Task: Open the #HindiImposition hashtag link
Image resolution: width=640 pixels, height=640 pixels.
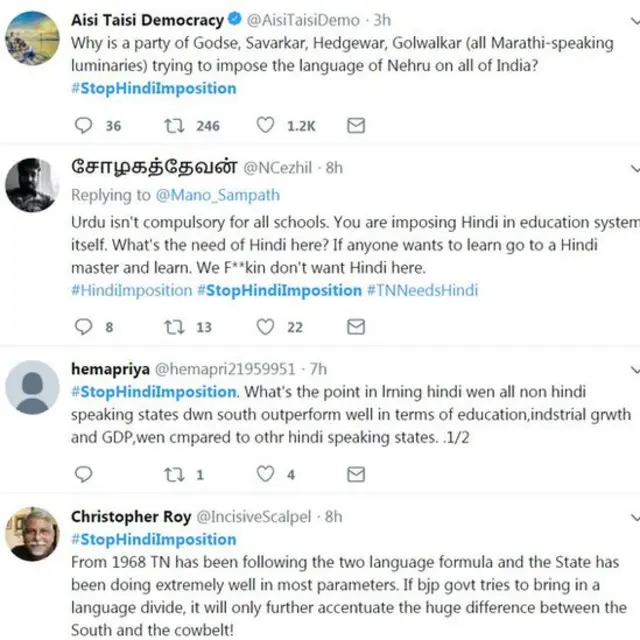Action: pyautogui.click(x=131, y=290)
